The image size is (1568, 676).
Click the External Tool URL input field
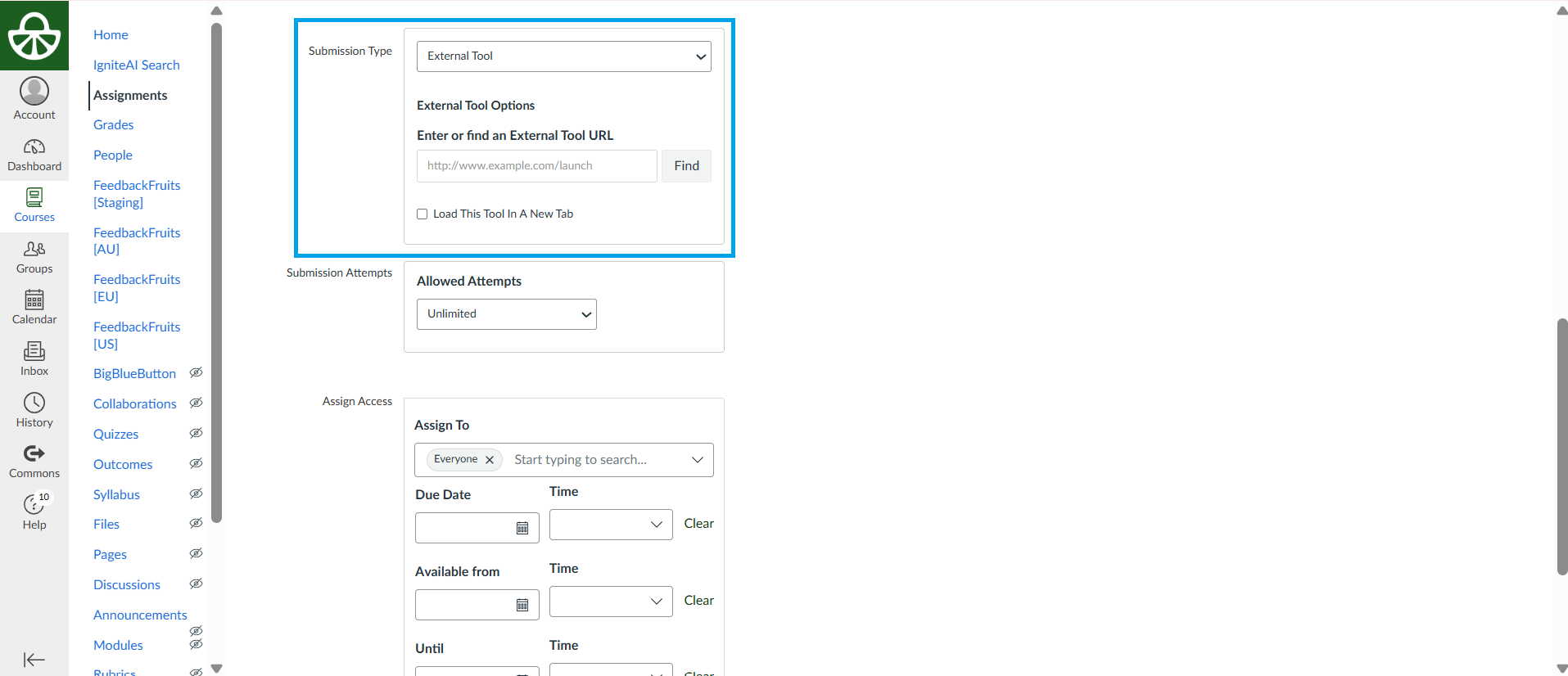click(536, 166)
